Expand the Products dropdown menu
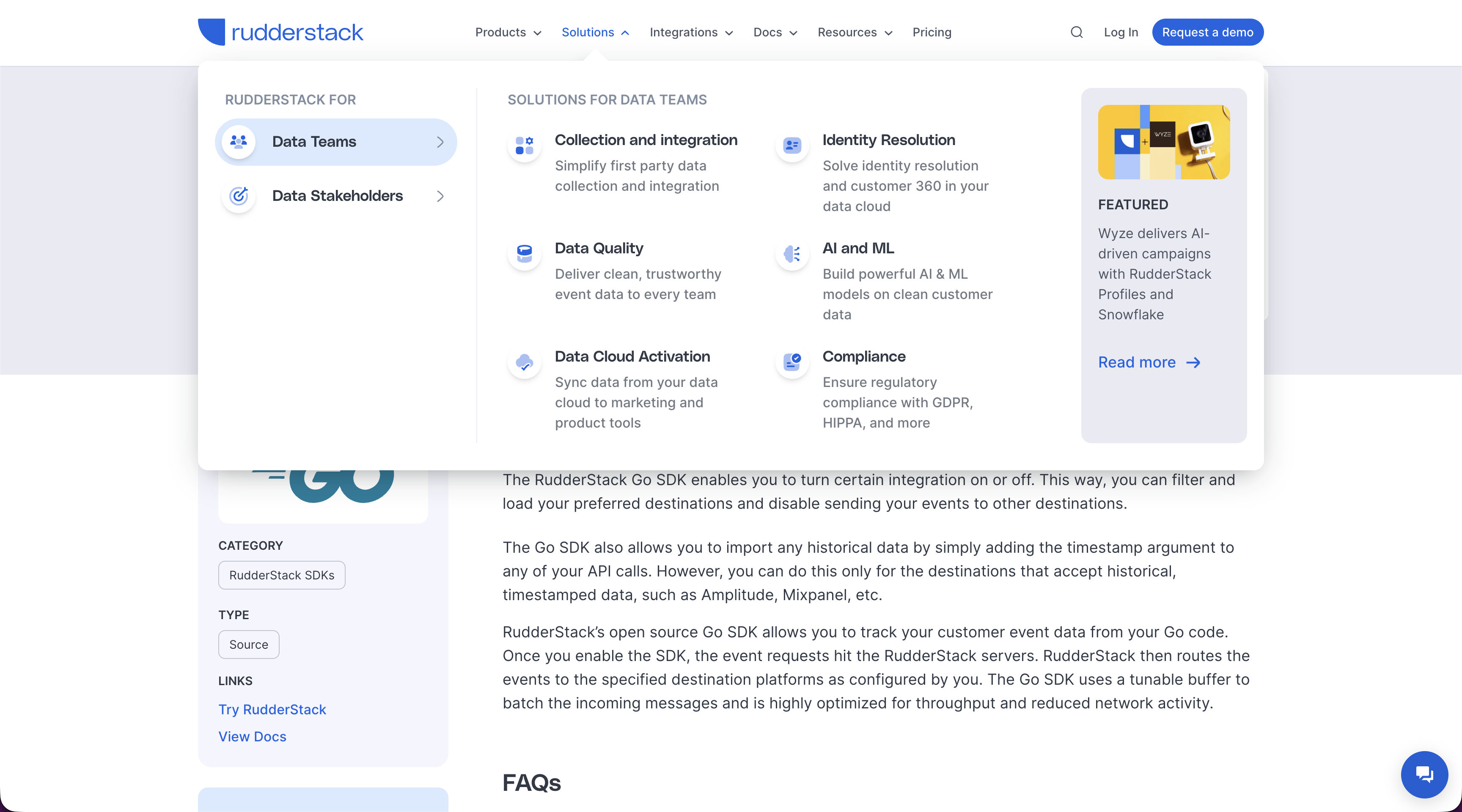The height and width of the screenshot is (812, 1462). (x=508, y=32)
